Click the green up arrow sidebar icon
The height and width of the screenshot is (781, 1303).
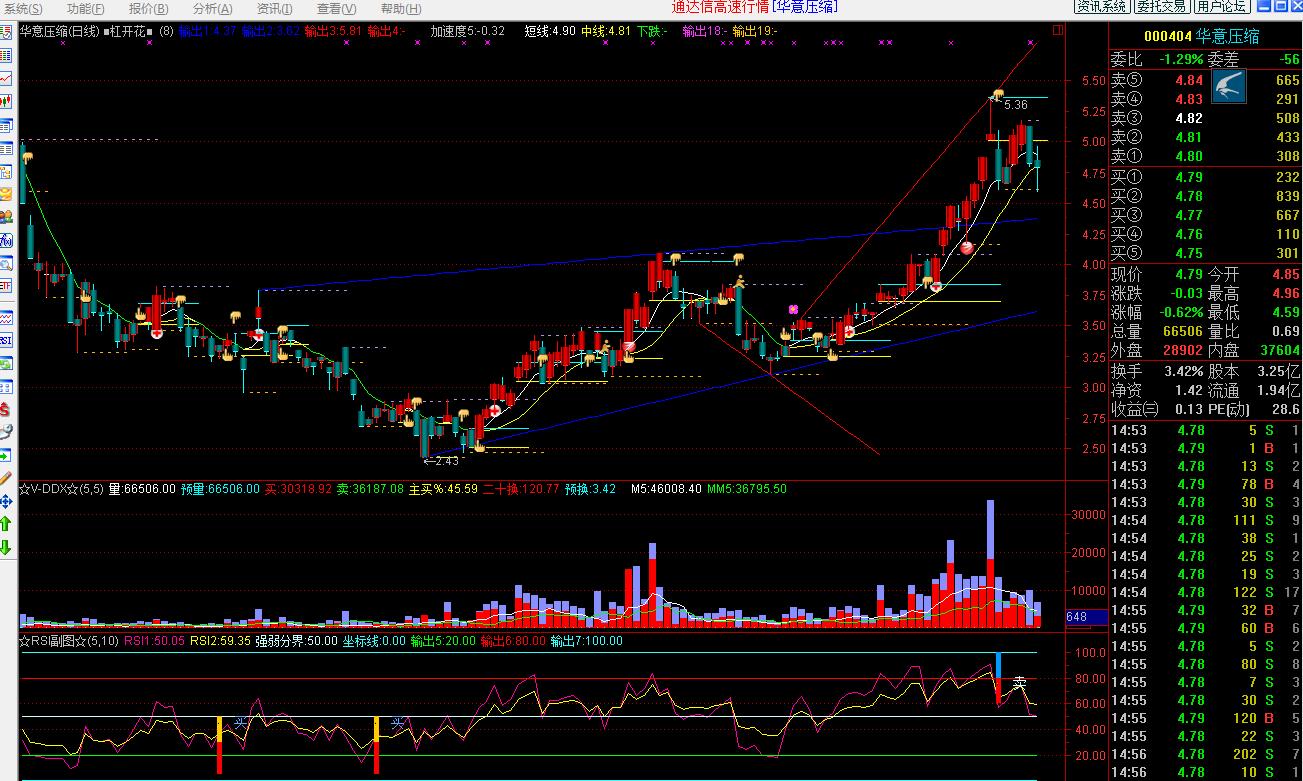[6, 523]
